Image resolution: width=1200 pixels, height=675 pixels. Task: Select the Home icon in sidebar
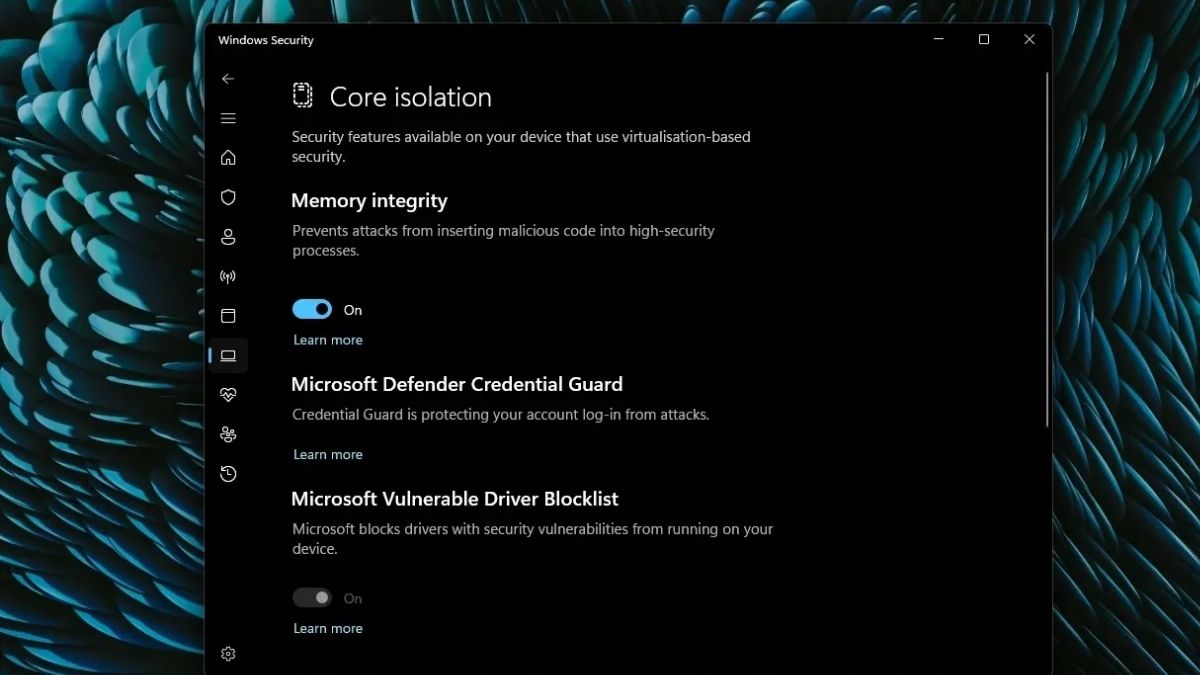(228, 157)
